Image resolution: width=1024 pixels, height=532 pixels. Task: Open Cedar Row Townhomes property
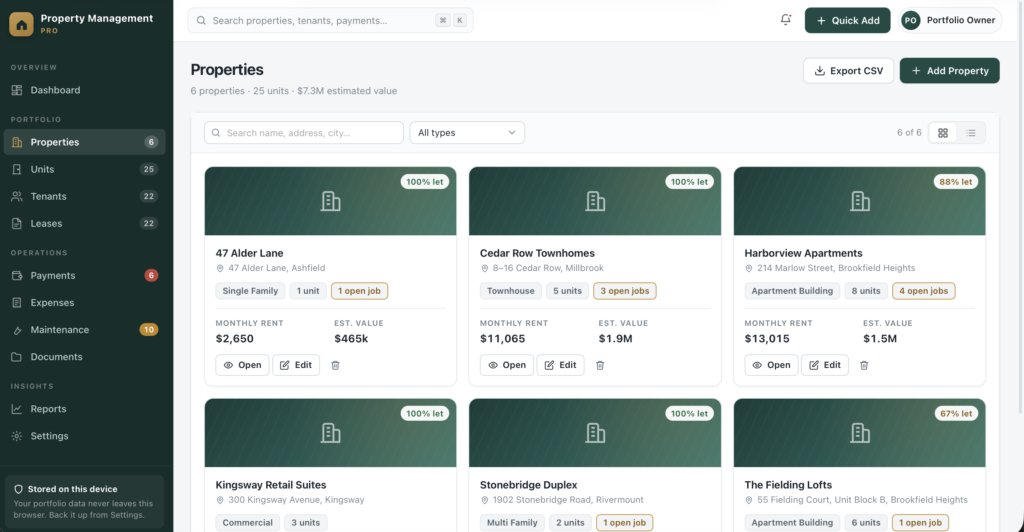[x=507, y=366]
